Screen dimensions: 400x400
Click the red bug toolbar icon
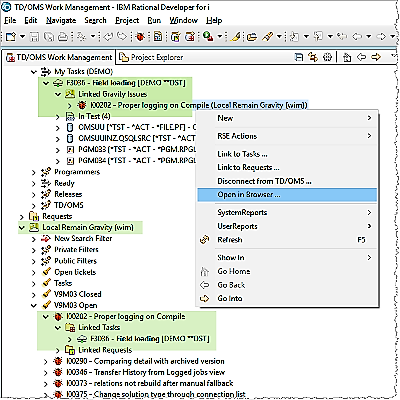(140, 36)
